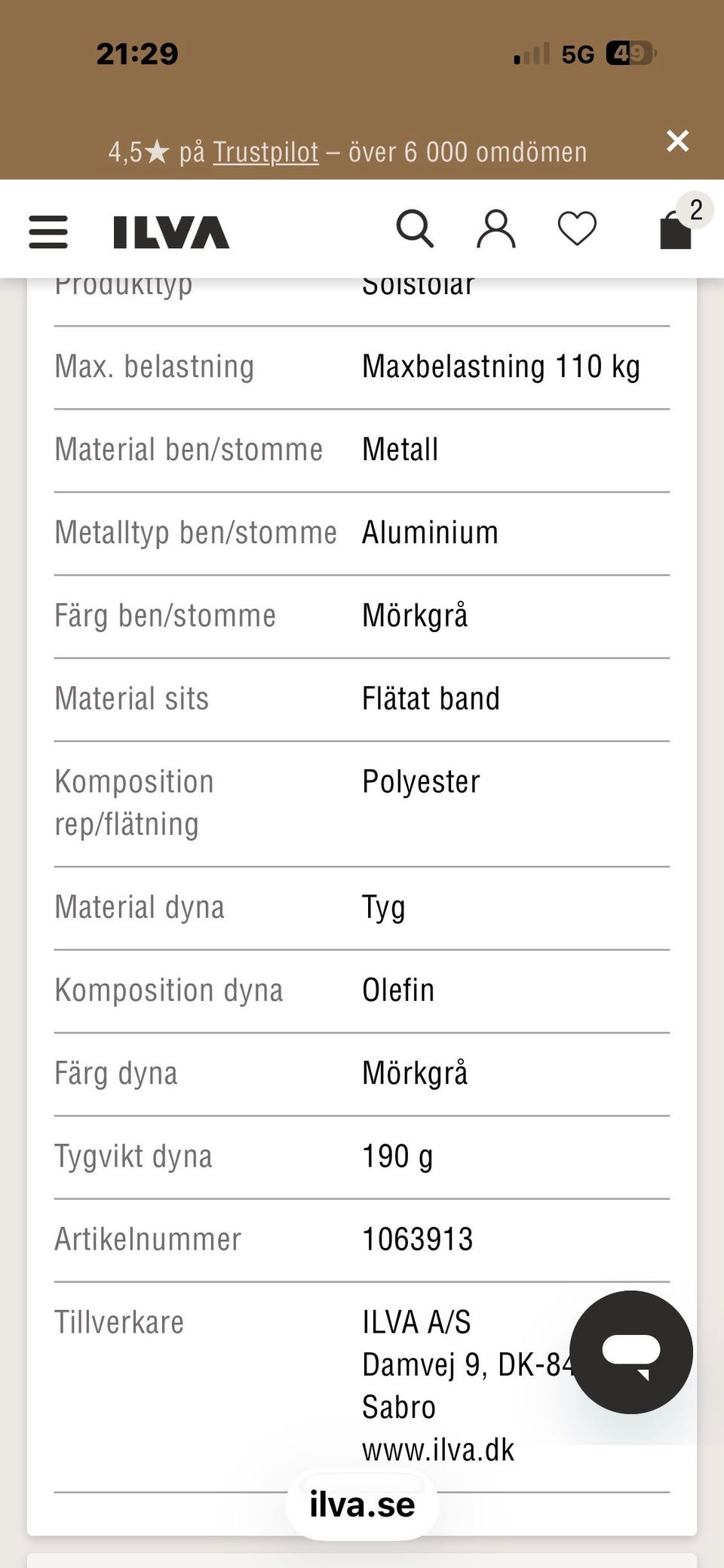Image resolution: width=724 pixels, height=1568 pixels.
Task: Tap the Tygvikt dyna 190 g value
Action: point(397,1156)
